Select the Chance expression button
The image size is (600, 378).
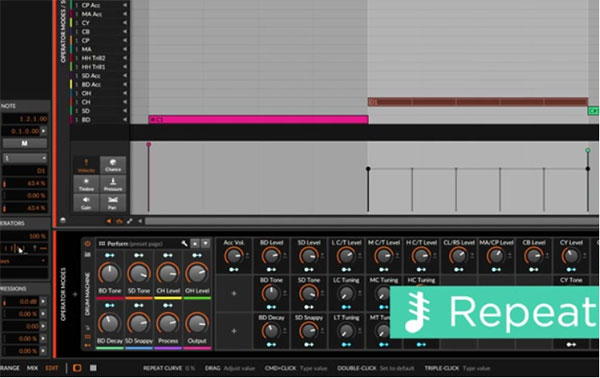tap(113, 165)
